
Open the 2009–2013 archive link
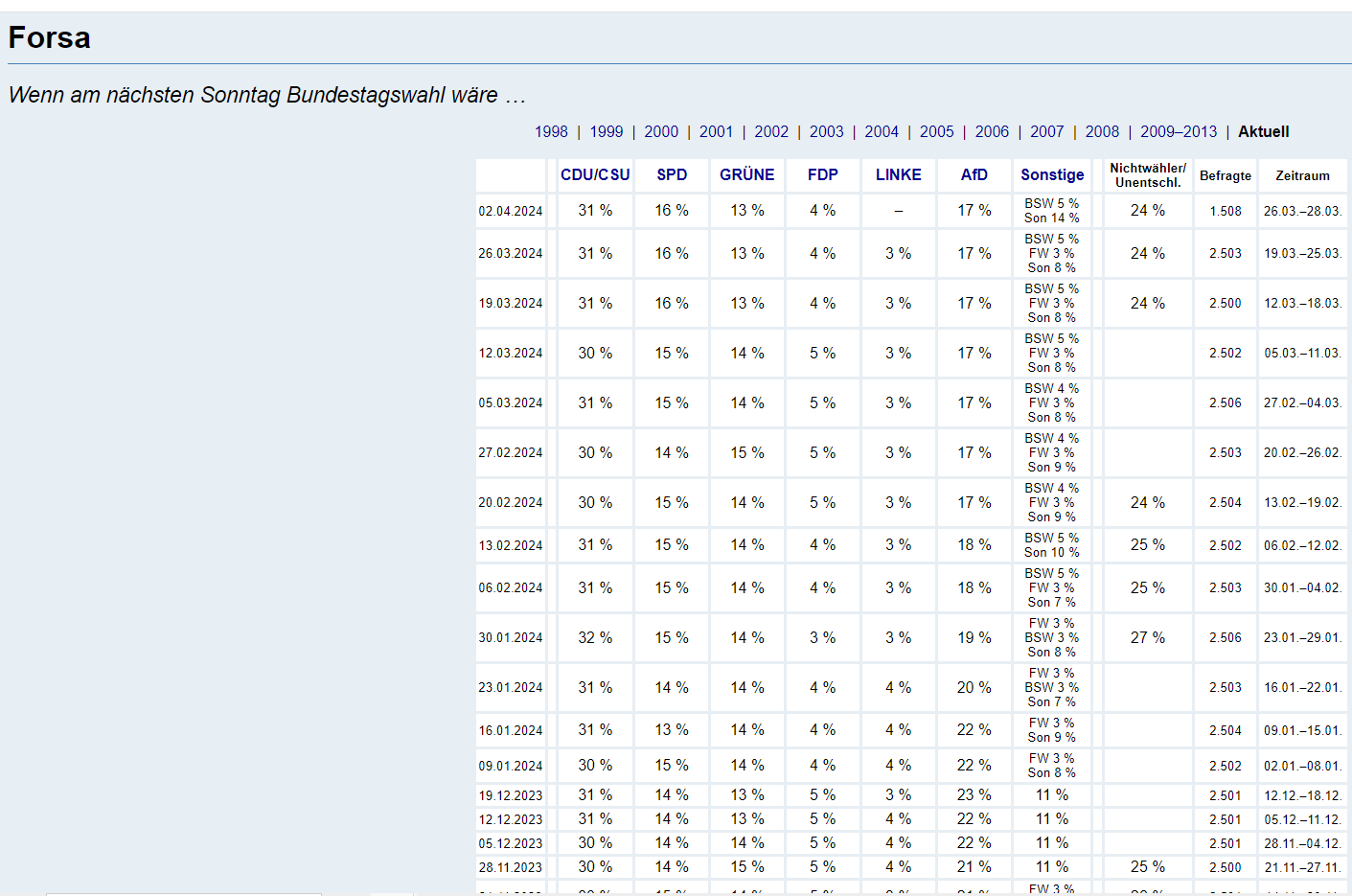pyautogui.click(x=1179, y=131)
